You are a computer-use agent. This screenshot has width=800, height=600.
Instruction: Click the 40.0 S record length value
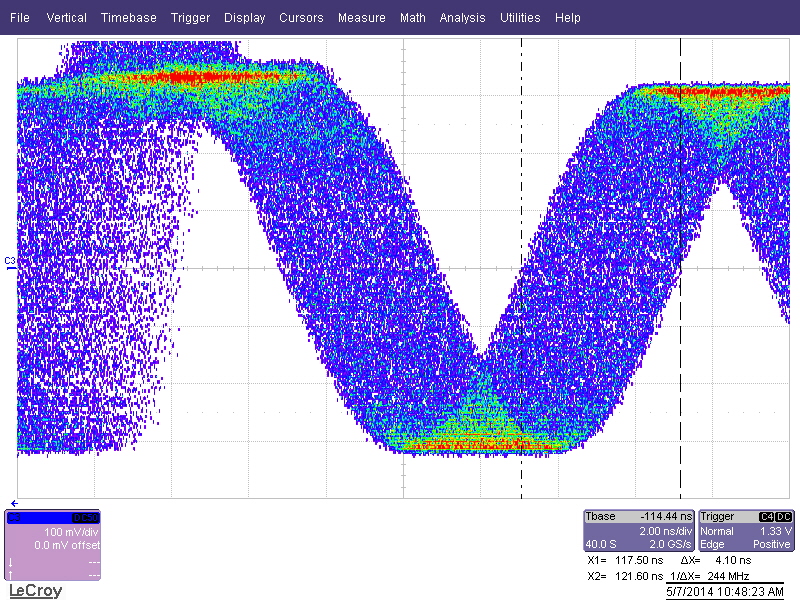601,544
